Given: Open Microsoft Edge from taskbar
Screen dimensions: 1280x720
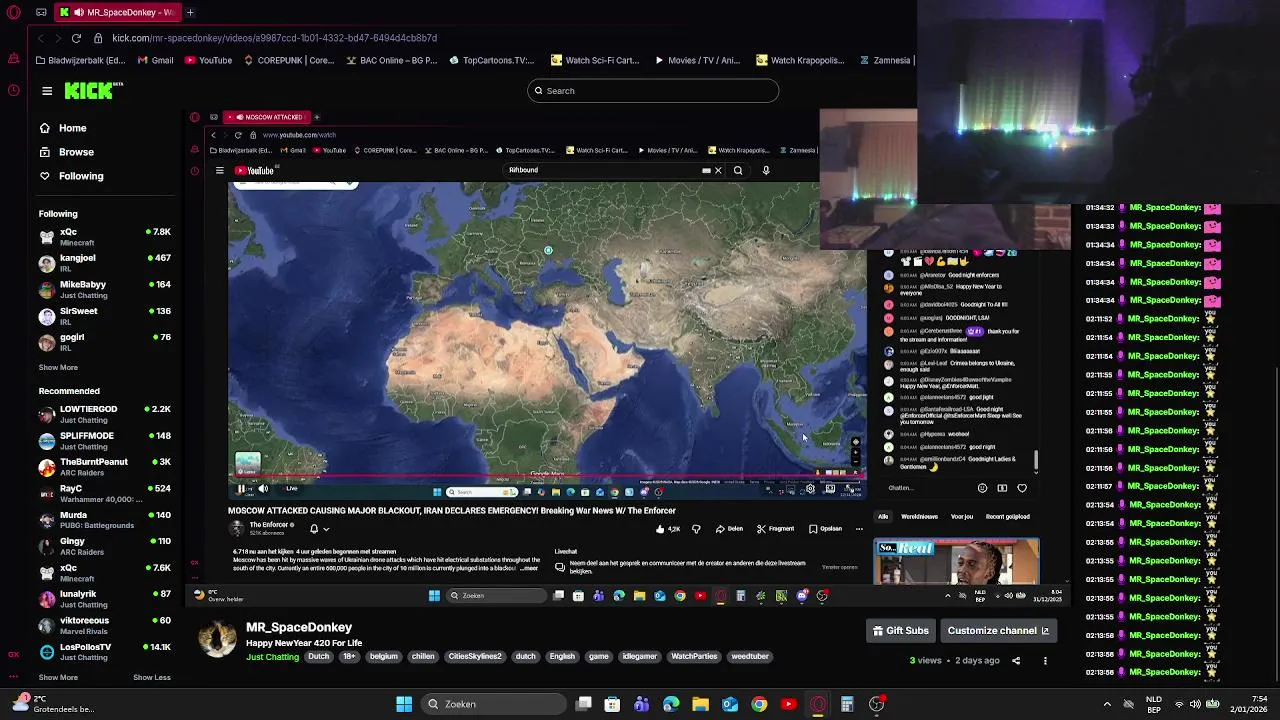Looking at the screenshot, I should pos(671,704).
